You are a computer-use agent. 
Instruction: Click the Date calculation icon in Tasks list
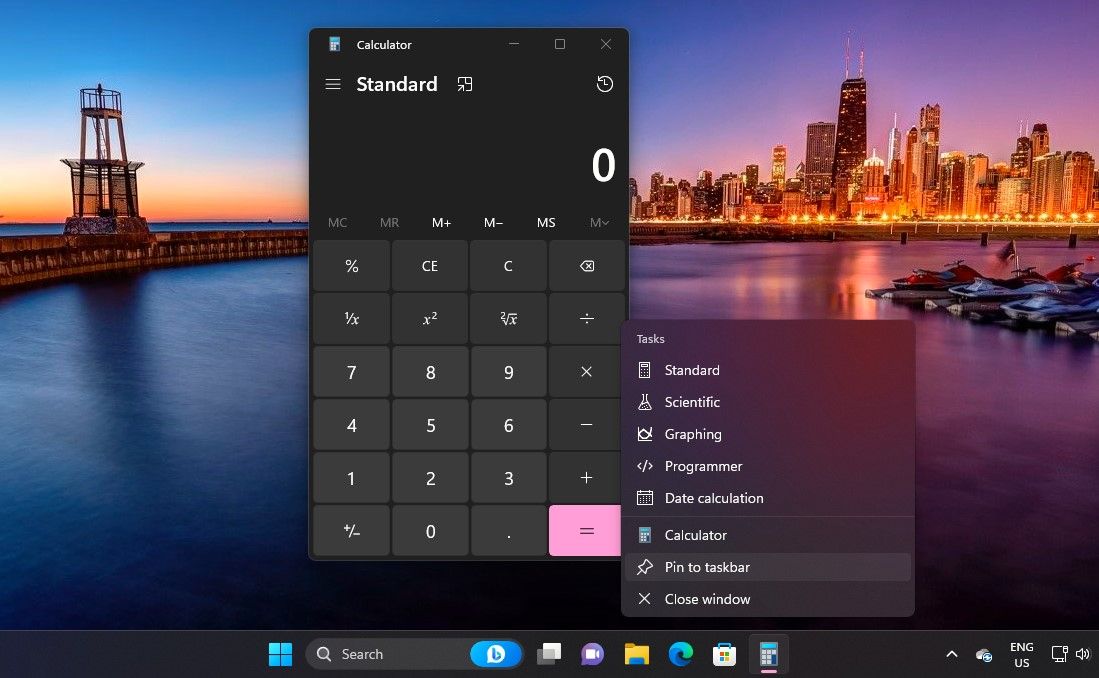(644, 497)
